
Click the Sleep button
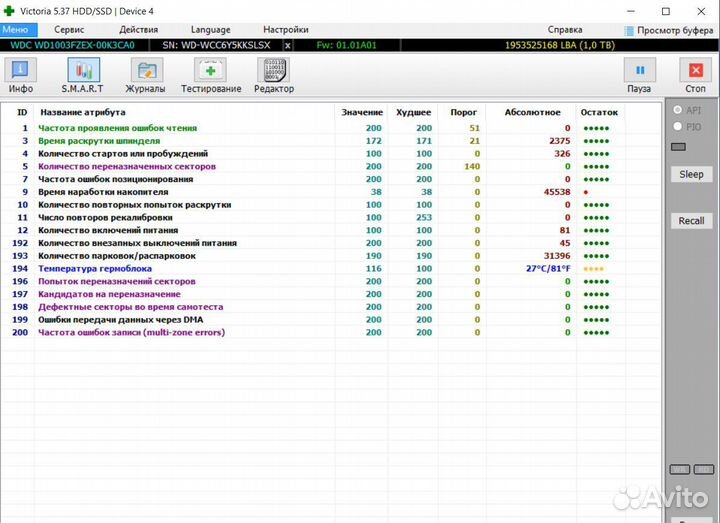coord(691,174)
